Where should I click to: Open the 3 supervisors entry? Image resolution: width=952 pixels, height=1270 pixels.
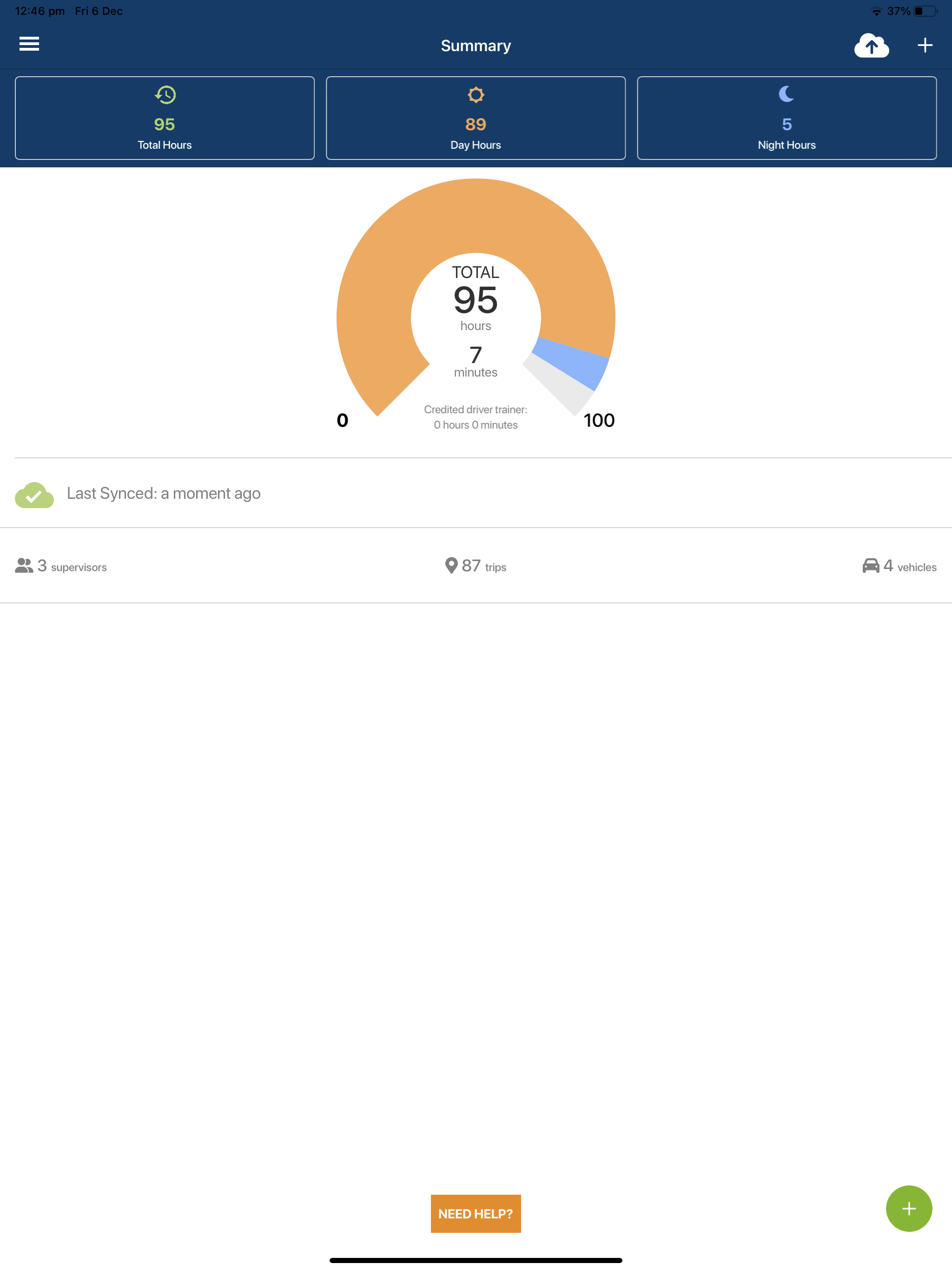(61, 566)
